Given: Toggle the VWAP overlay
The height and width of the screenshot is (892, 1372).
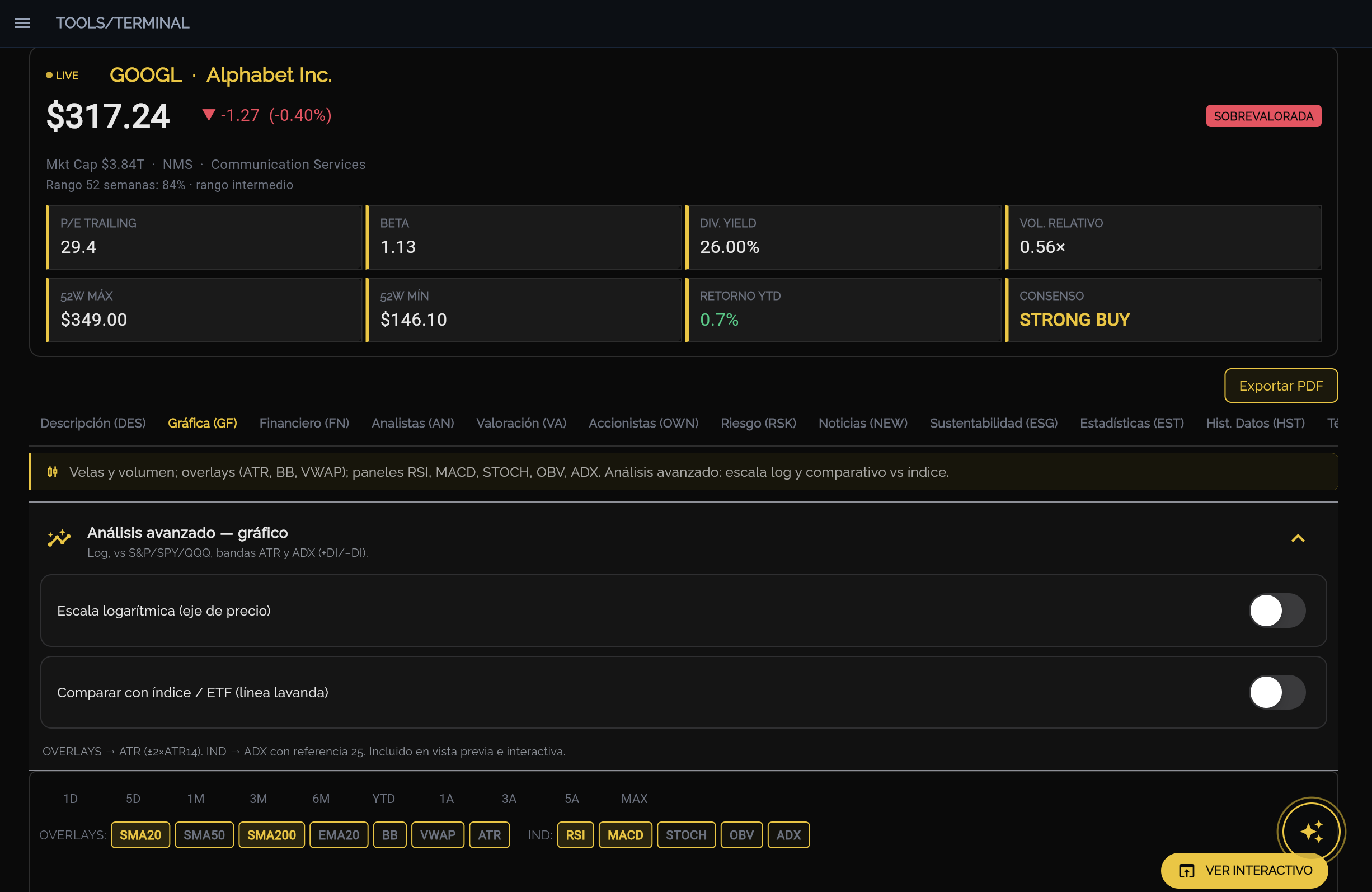Looking at the screenshot, I should tap(438, 835).
